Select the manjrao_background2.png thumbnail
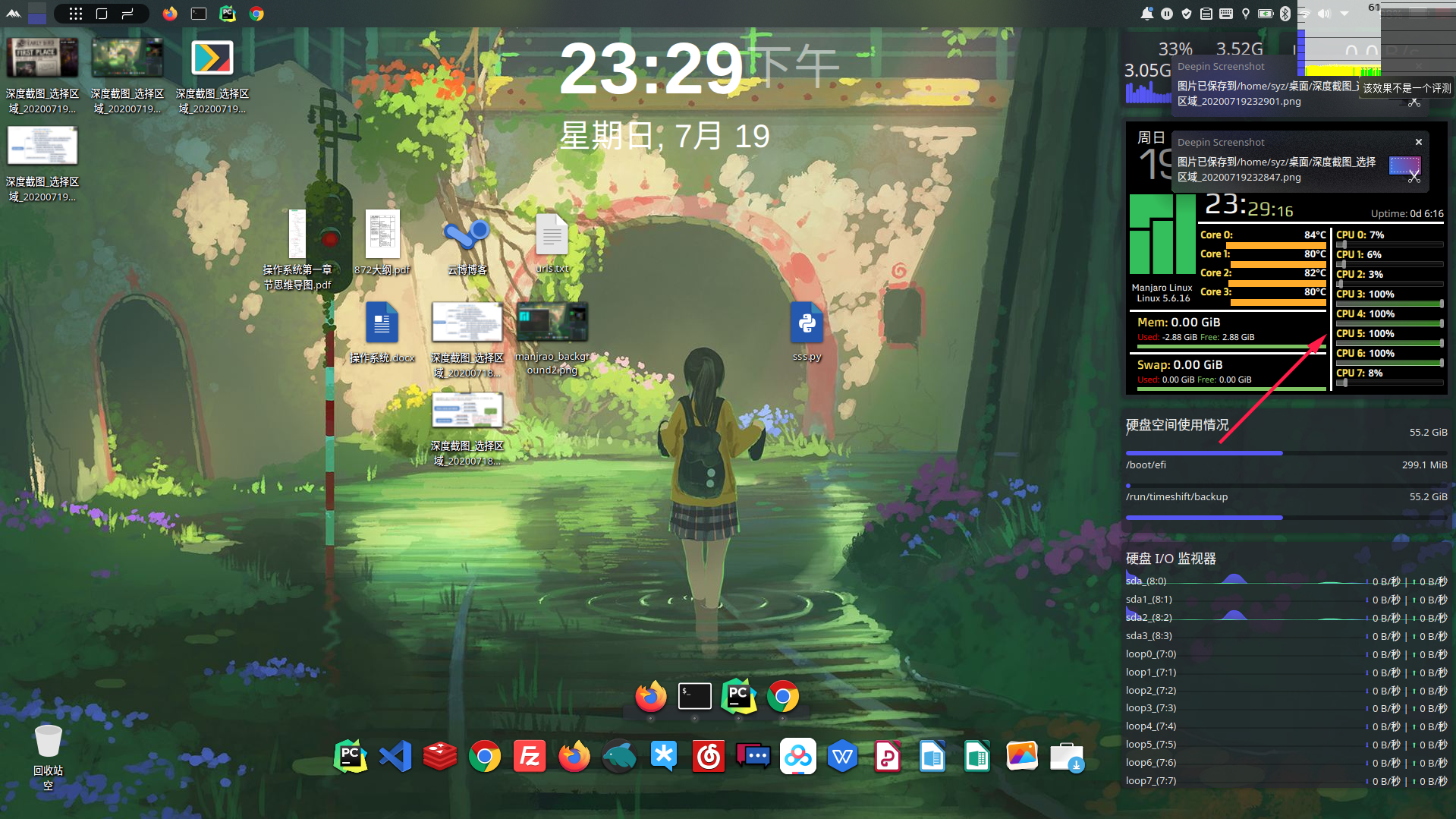 point(552,323)
